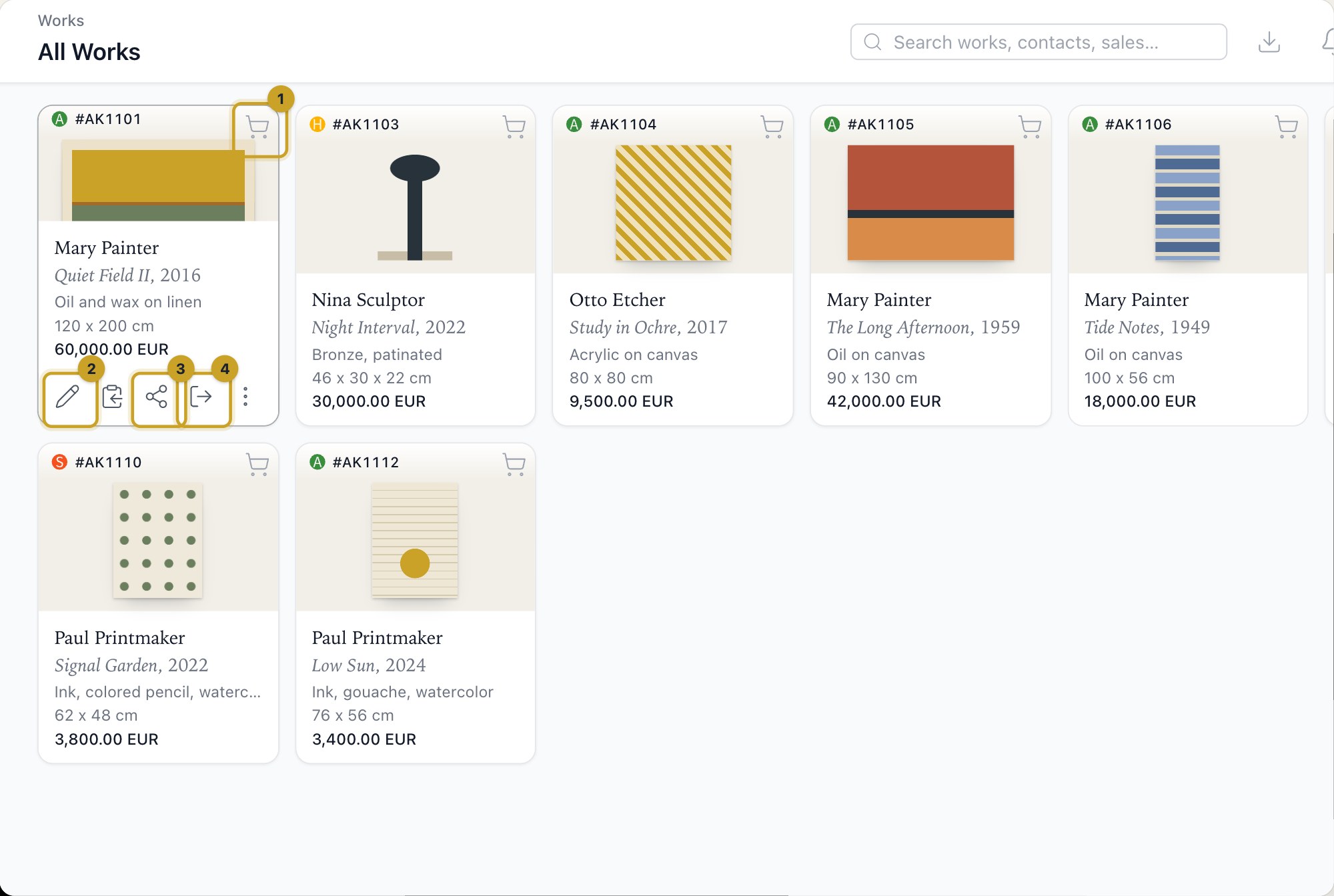Share the Quiet Field II work

156,397
